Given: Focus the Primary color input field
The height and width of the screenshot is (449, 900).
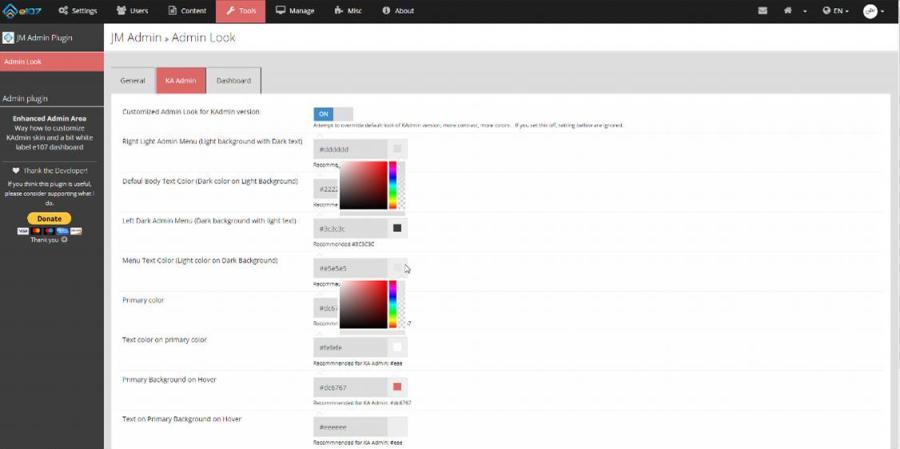Looking at the screenshot, I should 326,308.
